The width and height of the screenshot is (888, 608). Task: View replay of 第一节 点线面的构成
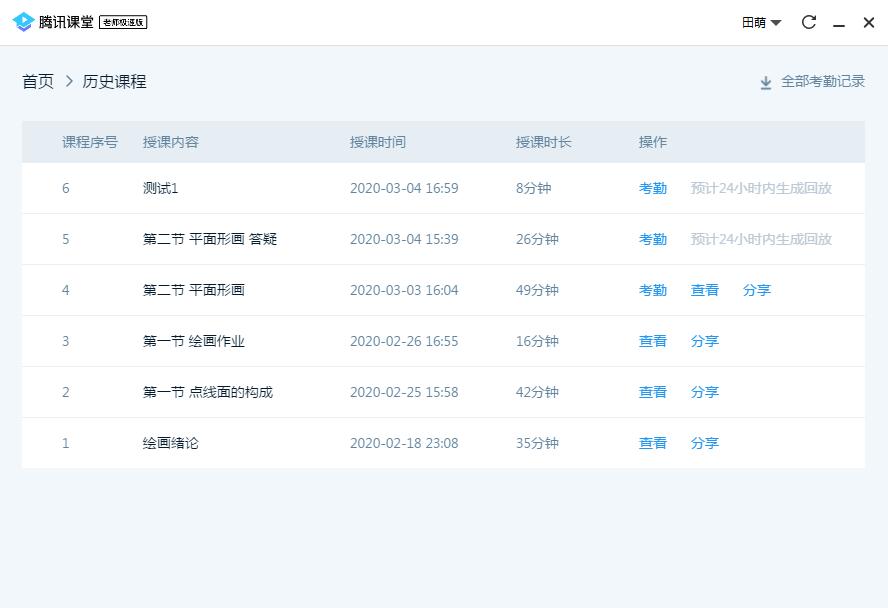[x=653, y=392]
